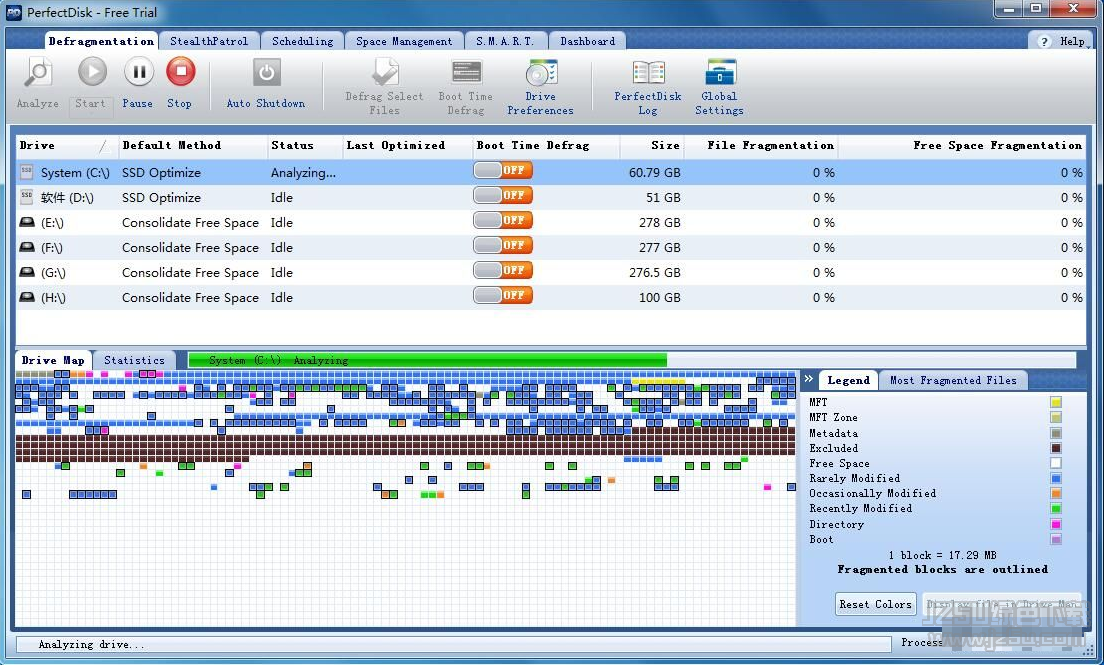Click the (F:\) hard drive icon
The image size is (1104, 665).
(x=27, y=247)
